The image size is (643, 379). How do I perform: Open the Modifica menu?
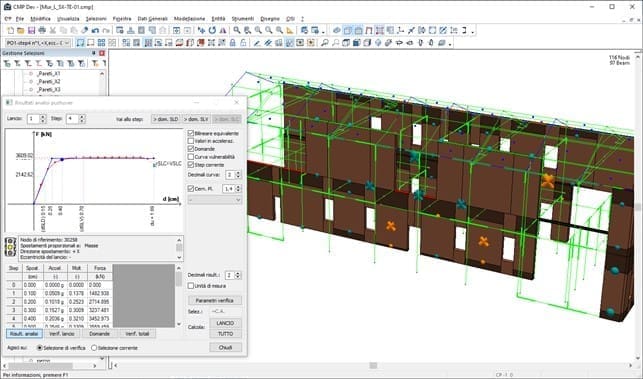(x=41, y=19)
